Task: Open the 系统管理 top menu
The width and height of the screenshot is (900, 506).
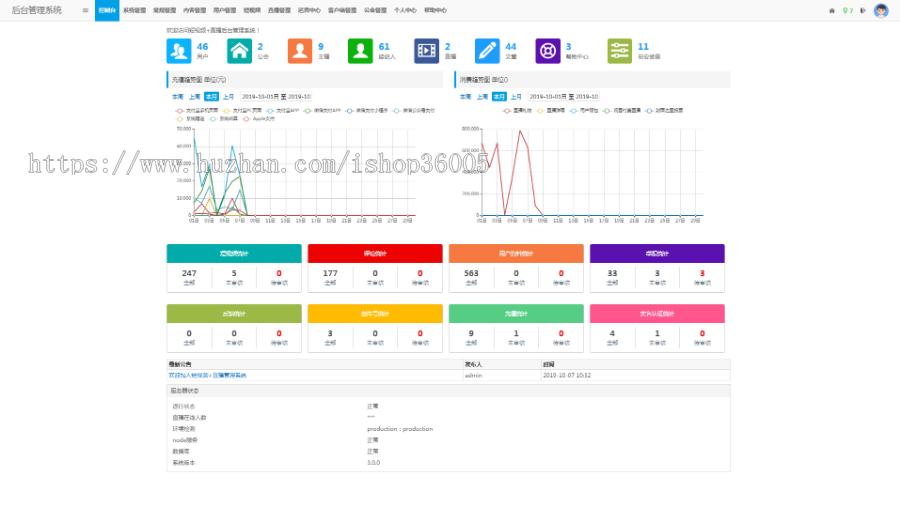Action: (134, 10)
